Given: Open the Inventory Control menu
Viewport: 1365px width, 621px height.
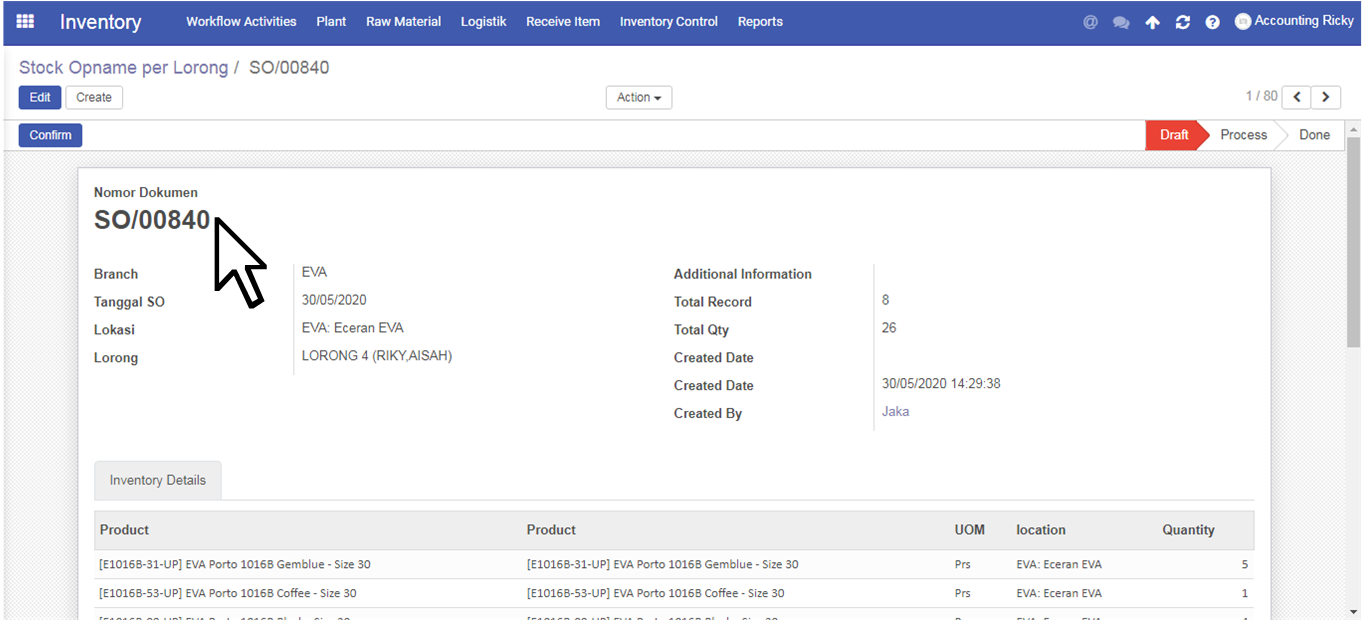Looking at the screenshot, I should (x=668, y=22).
